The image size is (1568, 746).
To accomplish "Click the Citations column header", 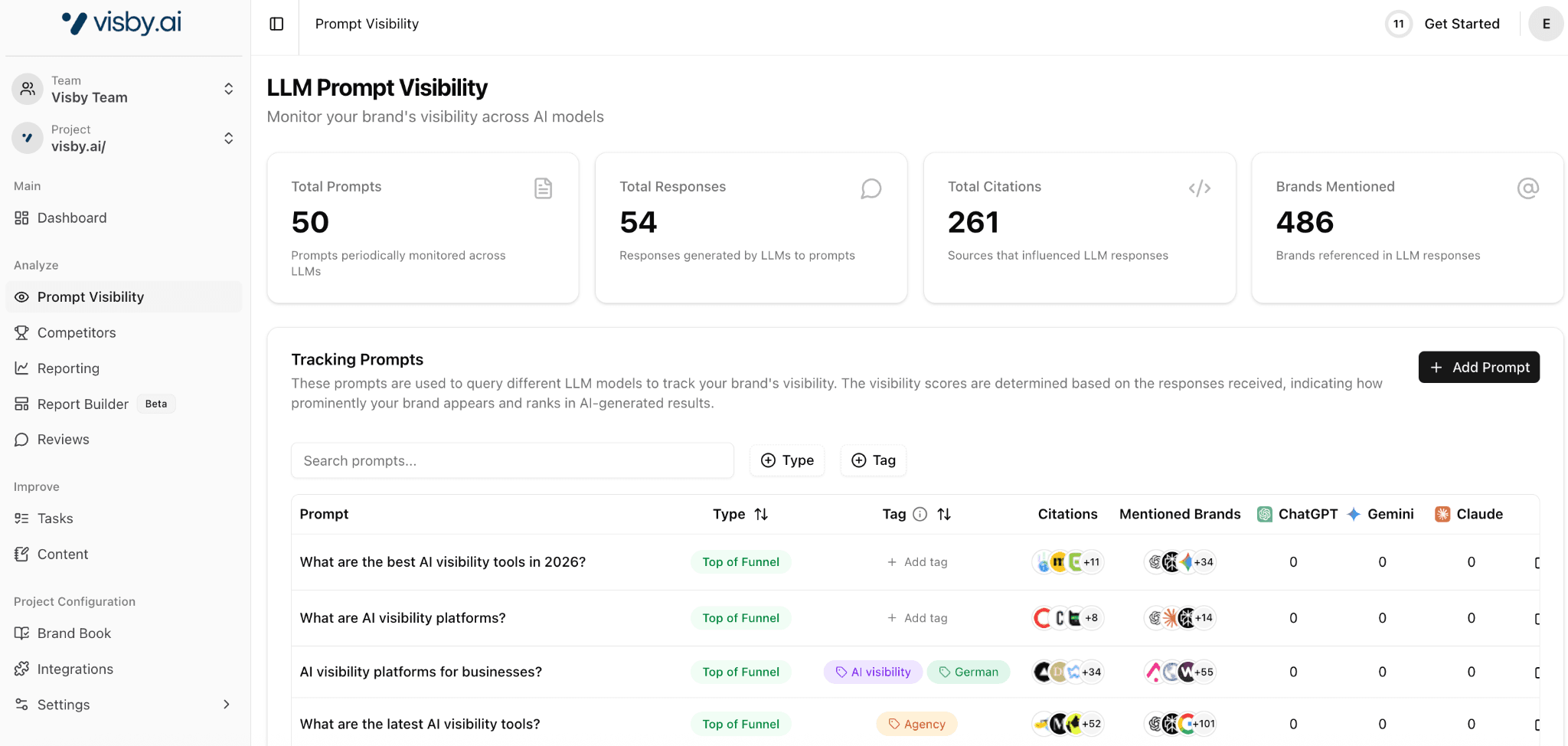I will (x=1067, y=515).
